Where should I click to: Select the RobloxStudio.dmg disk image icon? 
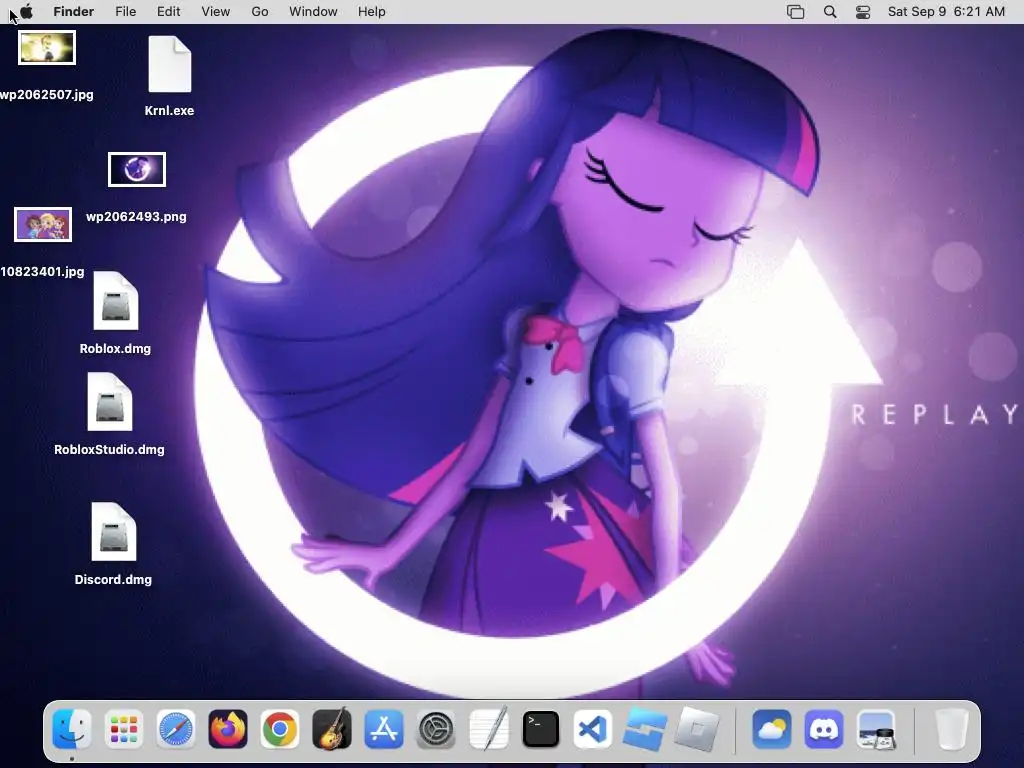pos(110,402)
